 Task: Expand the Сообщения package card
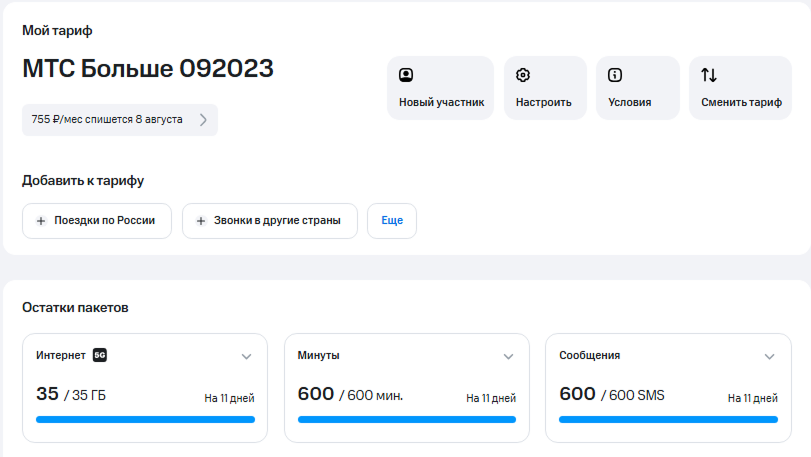click(770, 356)
